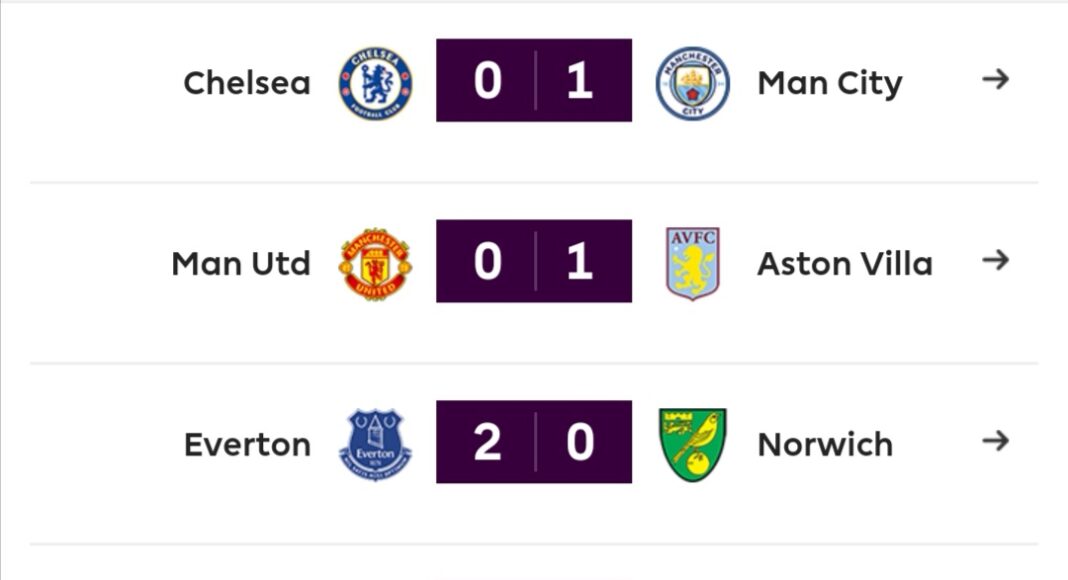Click Norwich's score of 0
Image resolution: width=1068 pixels, height=580 pixels.
(x=580, y=443)
